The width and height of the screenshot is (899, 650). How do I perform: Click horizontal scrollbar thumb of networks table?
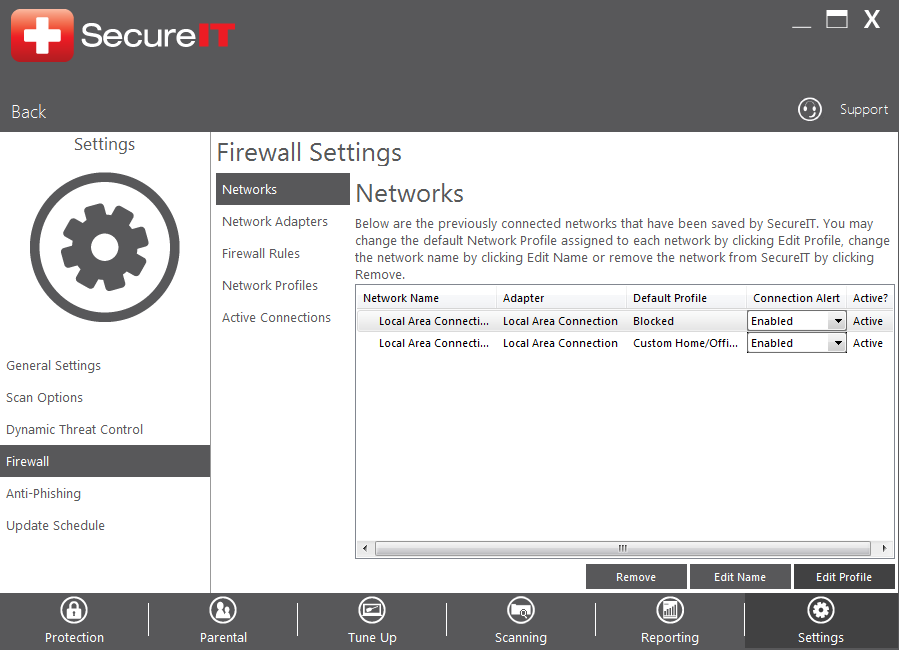623,549
